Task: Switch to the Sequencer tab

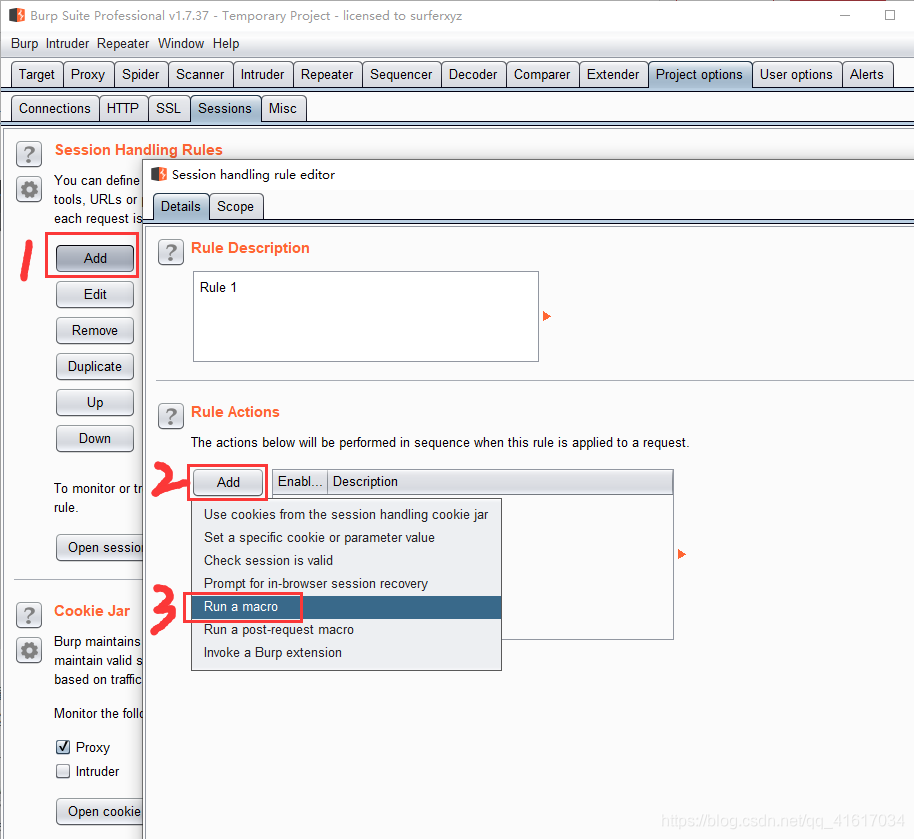Action: click(401, 75)
